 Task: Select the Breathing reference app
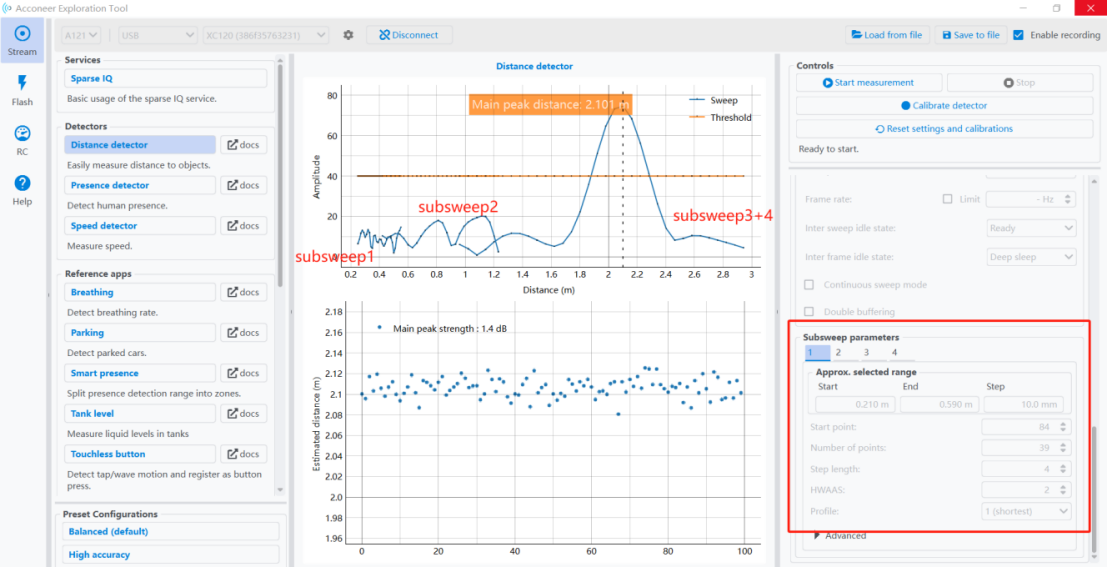point(139,292)
